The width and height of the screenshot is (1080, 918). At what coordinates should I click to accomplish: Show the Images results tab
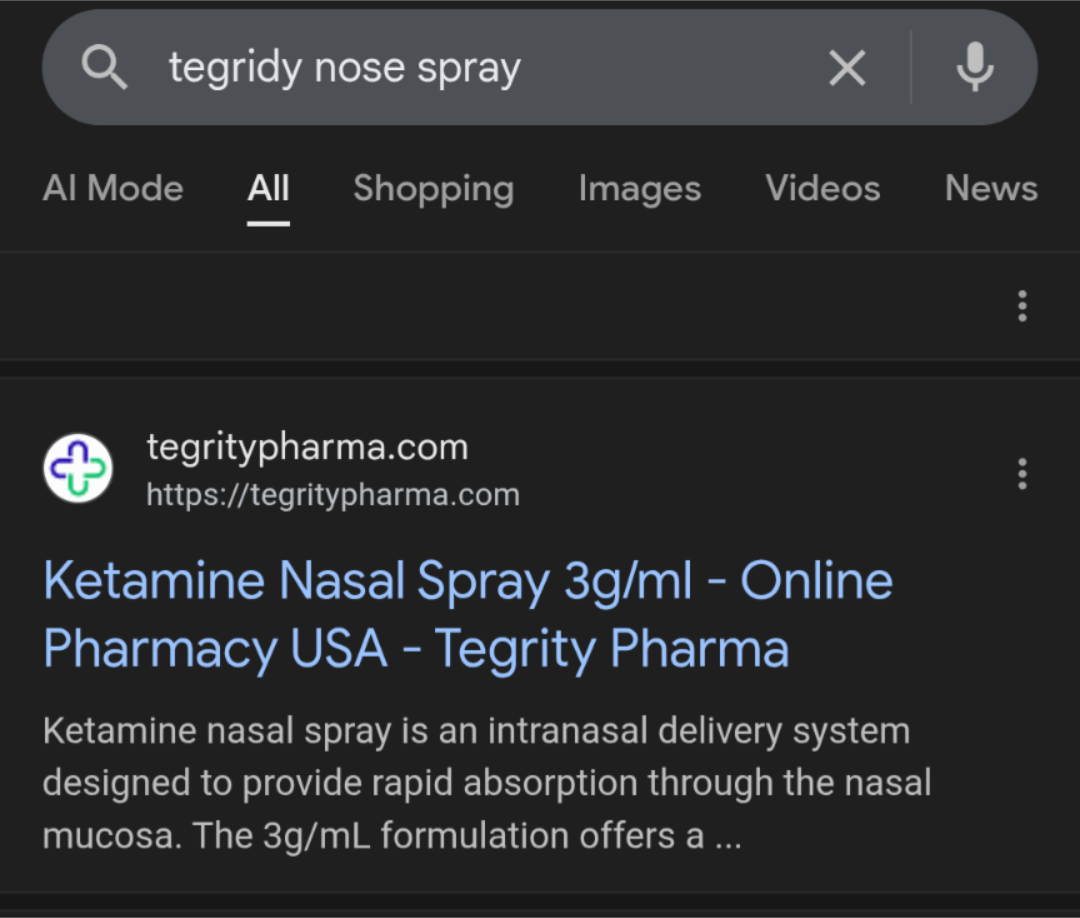pyautogui.click(x=639, y=188)
